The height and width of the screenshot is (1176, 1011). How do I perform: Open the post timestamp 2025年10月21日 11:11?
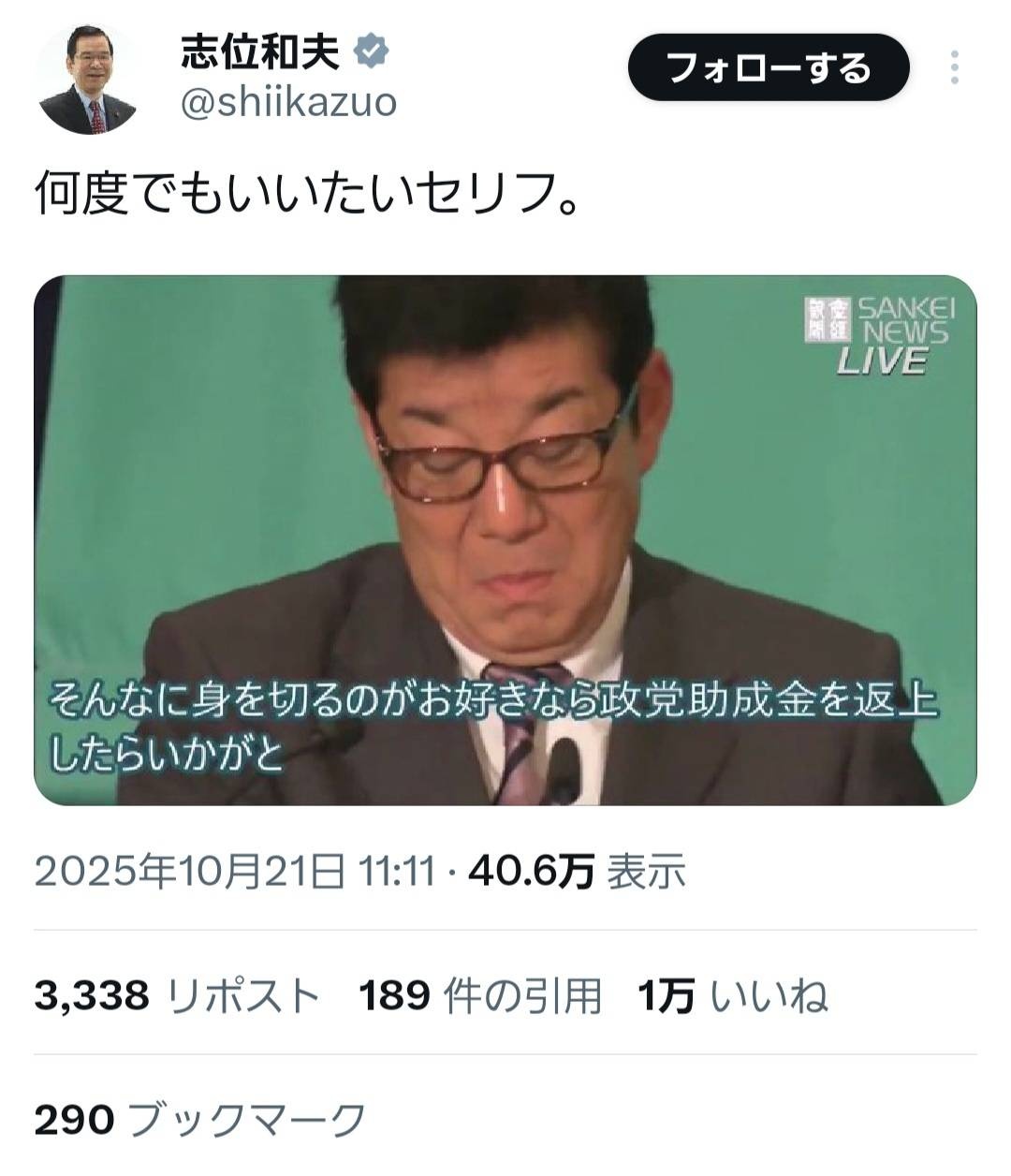click(235, 872)
